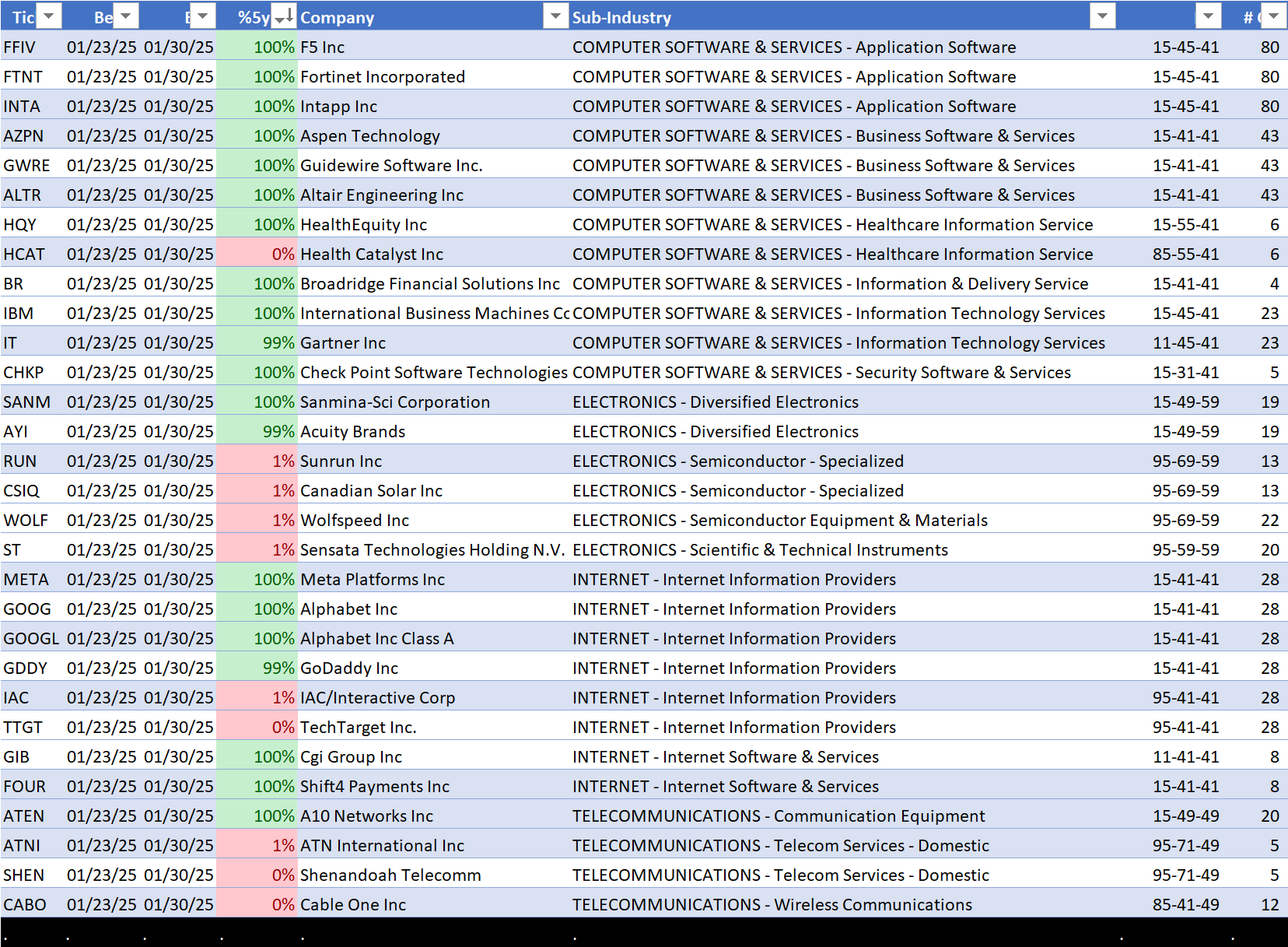Click the 1% cell in the RUN row
Screen dimensions: 1288x947
click(x=257, y=461)
